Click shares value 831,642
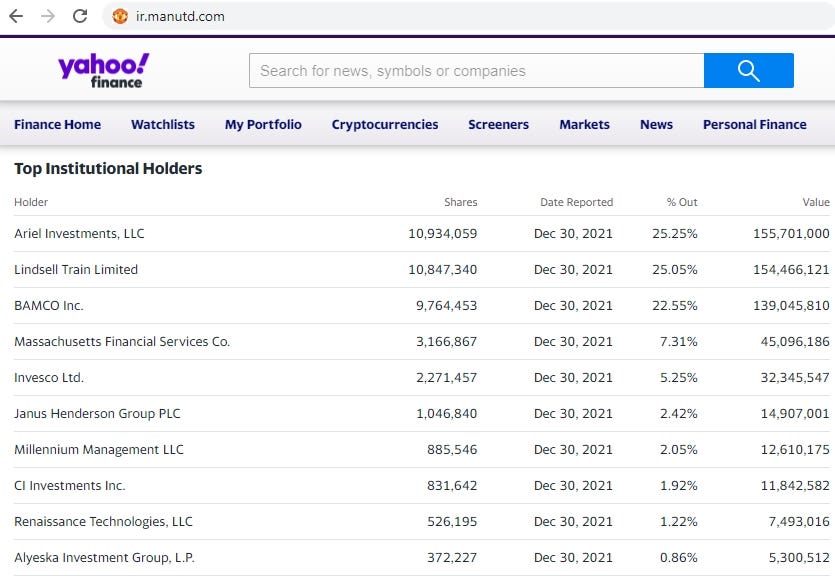The height and width of the screenshot is (582, 835). point(452,486)
